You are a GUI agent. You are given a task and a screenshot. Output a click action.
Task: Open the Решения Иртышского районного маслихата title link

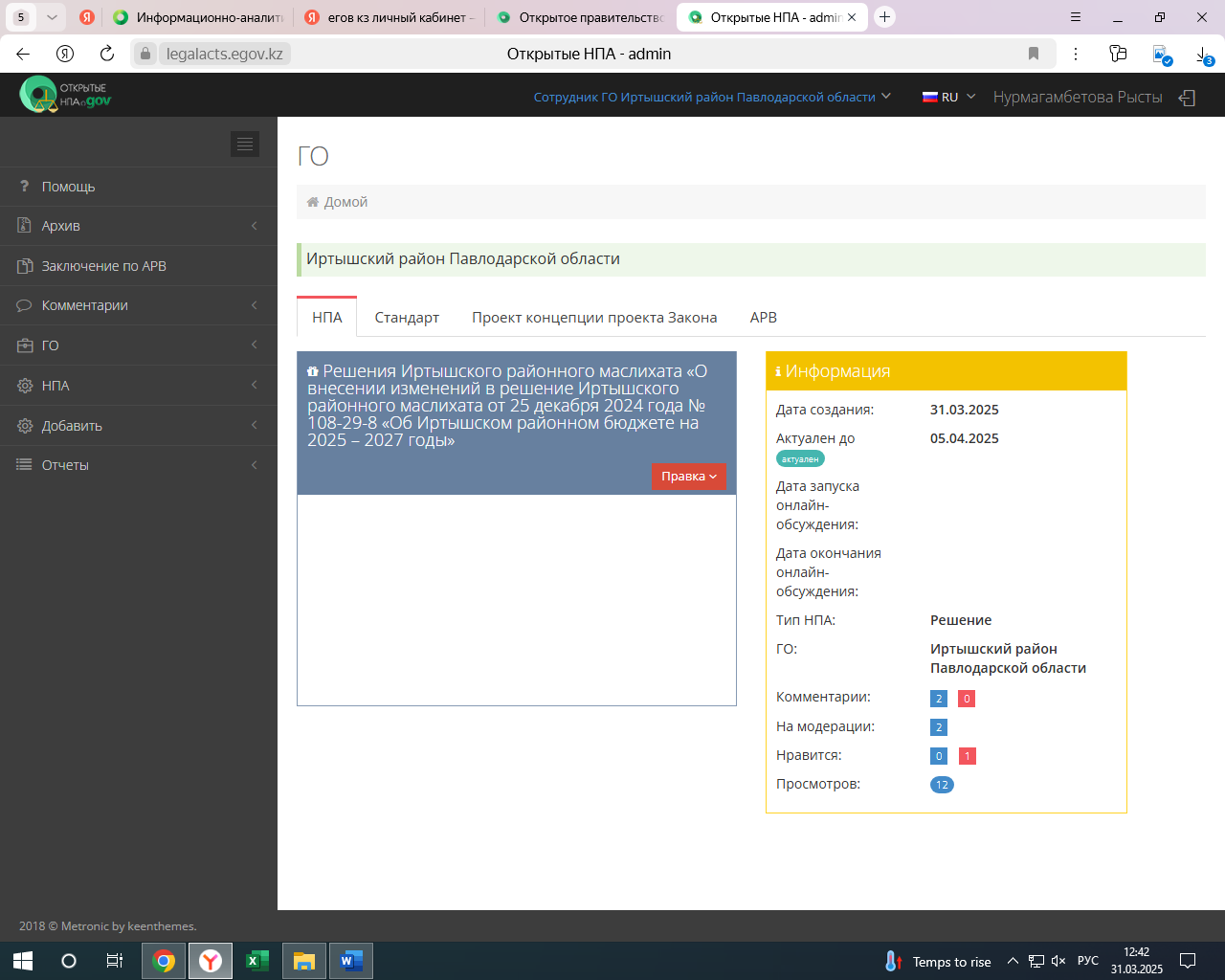(x=506, y=406)
